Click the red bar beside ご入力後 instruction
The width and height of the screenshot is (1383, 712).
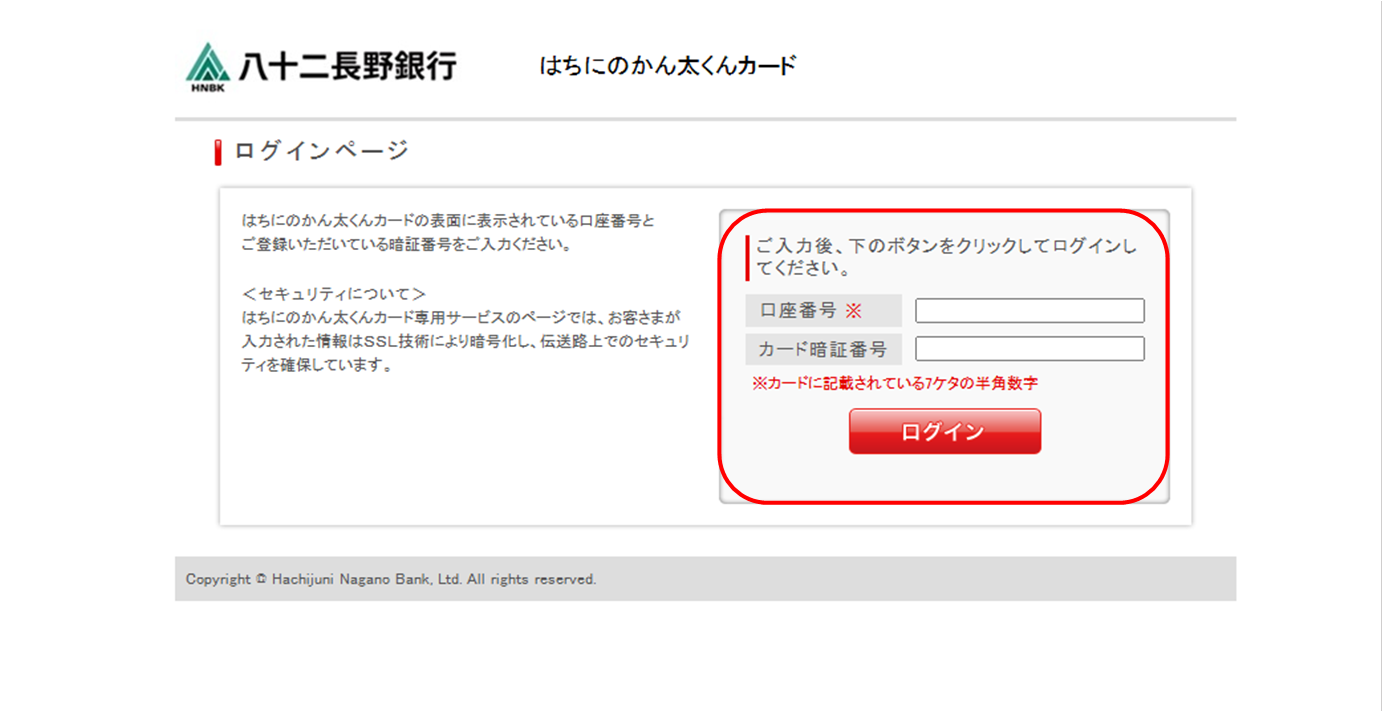coord(747,258)
